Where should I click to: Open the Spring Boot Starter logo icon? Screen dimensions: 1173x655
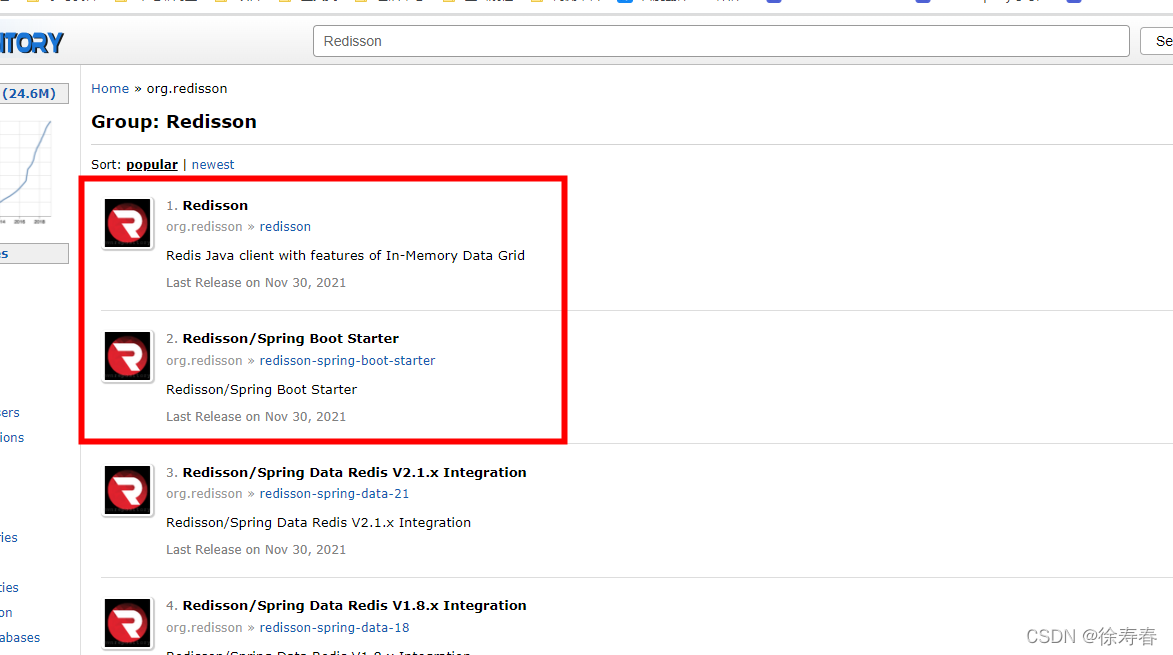pos(127,357)
